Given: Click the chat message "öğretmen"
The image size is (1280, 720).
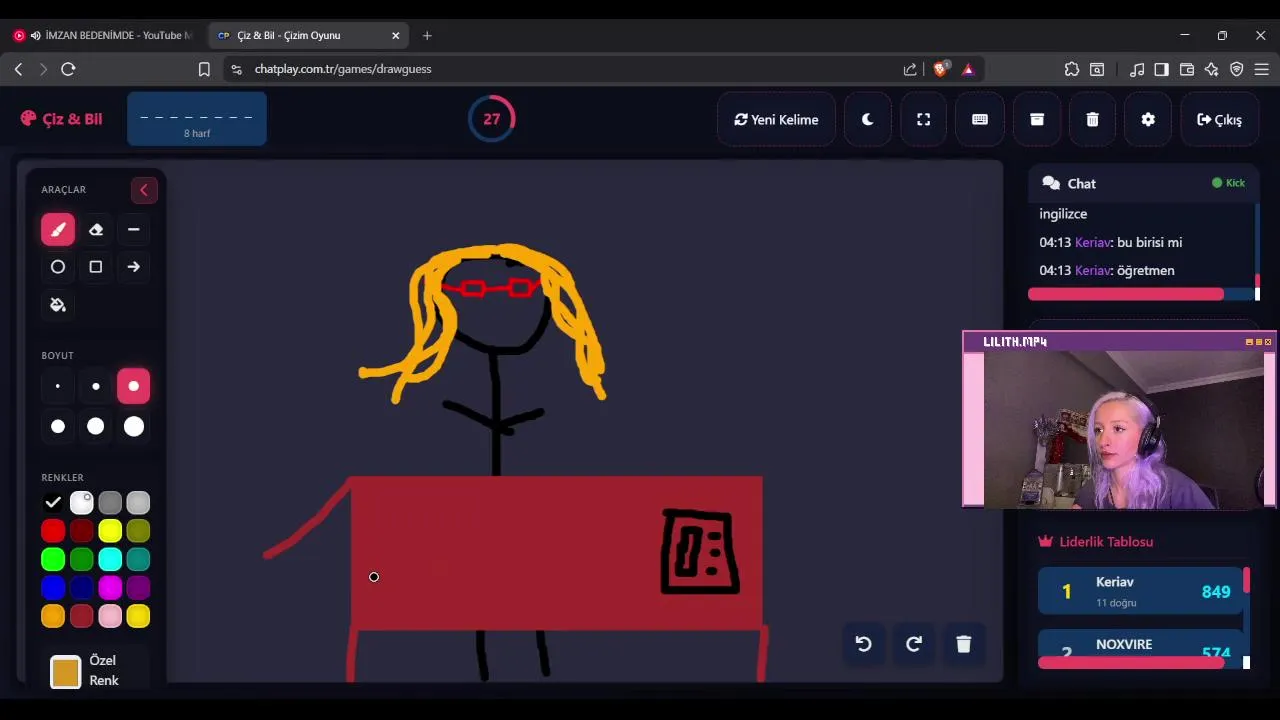Looking at the screenshot, I should [x=1147, y=270].
